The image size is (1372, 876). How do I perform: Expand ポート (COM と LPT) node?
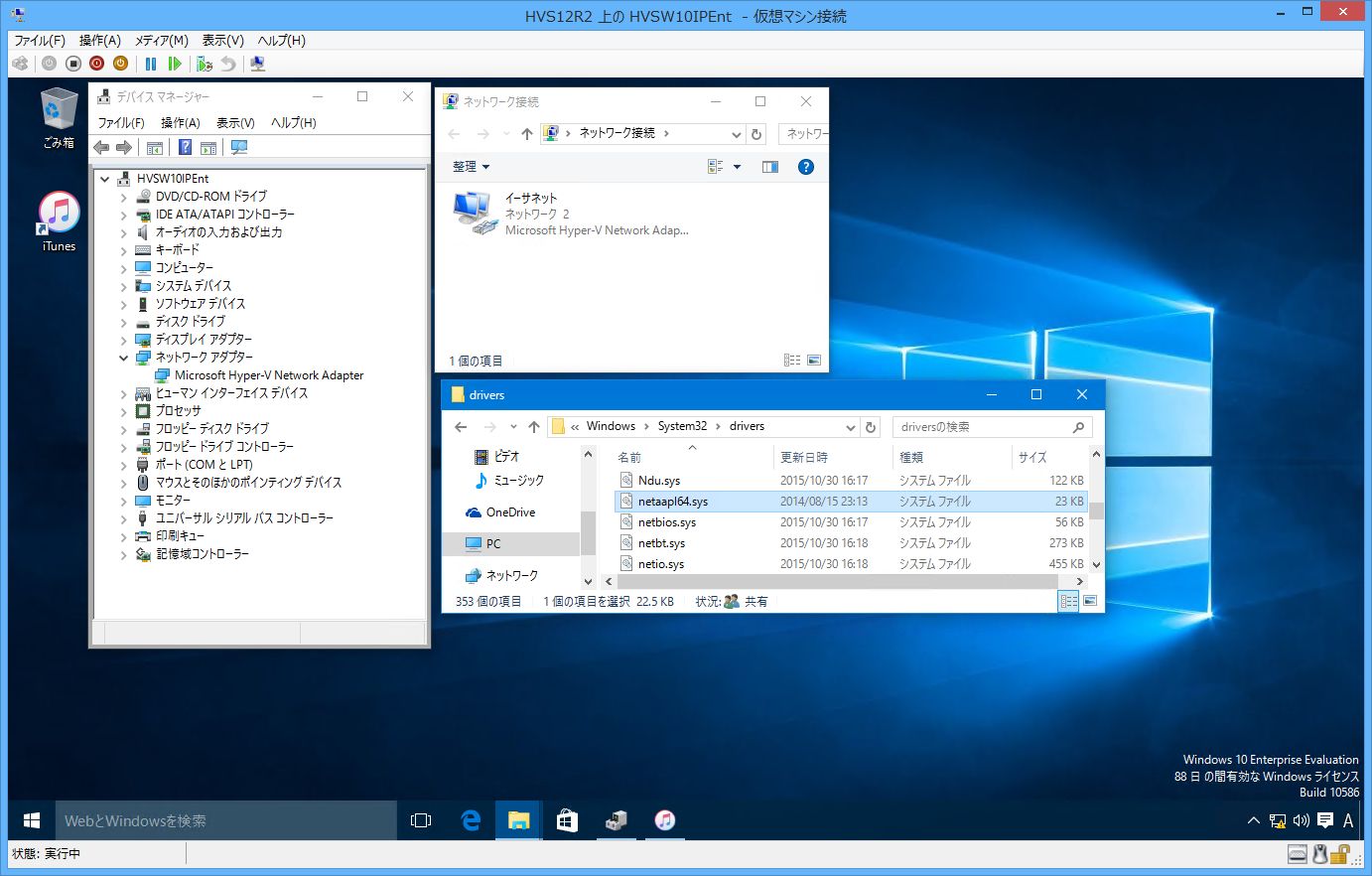123,465
